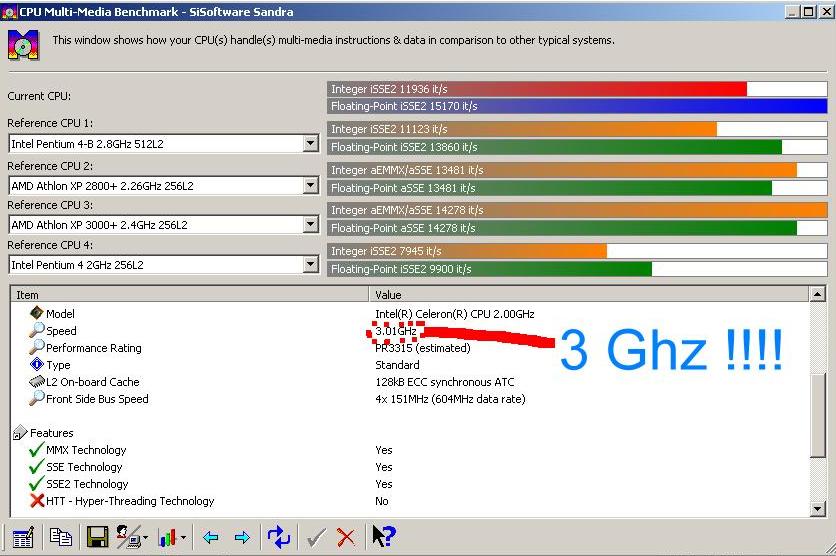Image resolution: width=836 pixels, height=556 pixels.
Task: Click the Integer aEMMX/aSSE 14278 it/s bar
Action: point(577,209)
